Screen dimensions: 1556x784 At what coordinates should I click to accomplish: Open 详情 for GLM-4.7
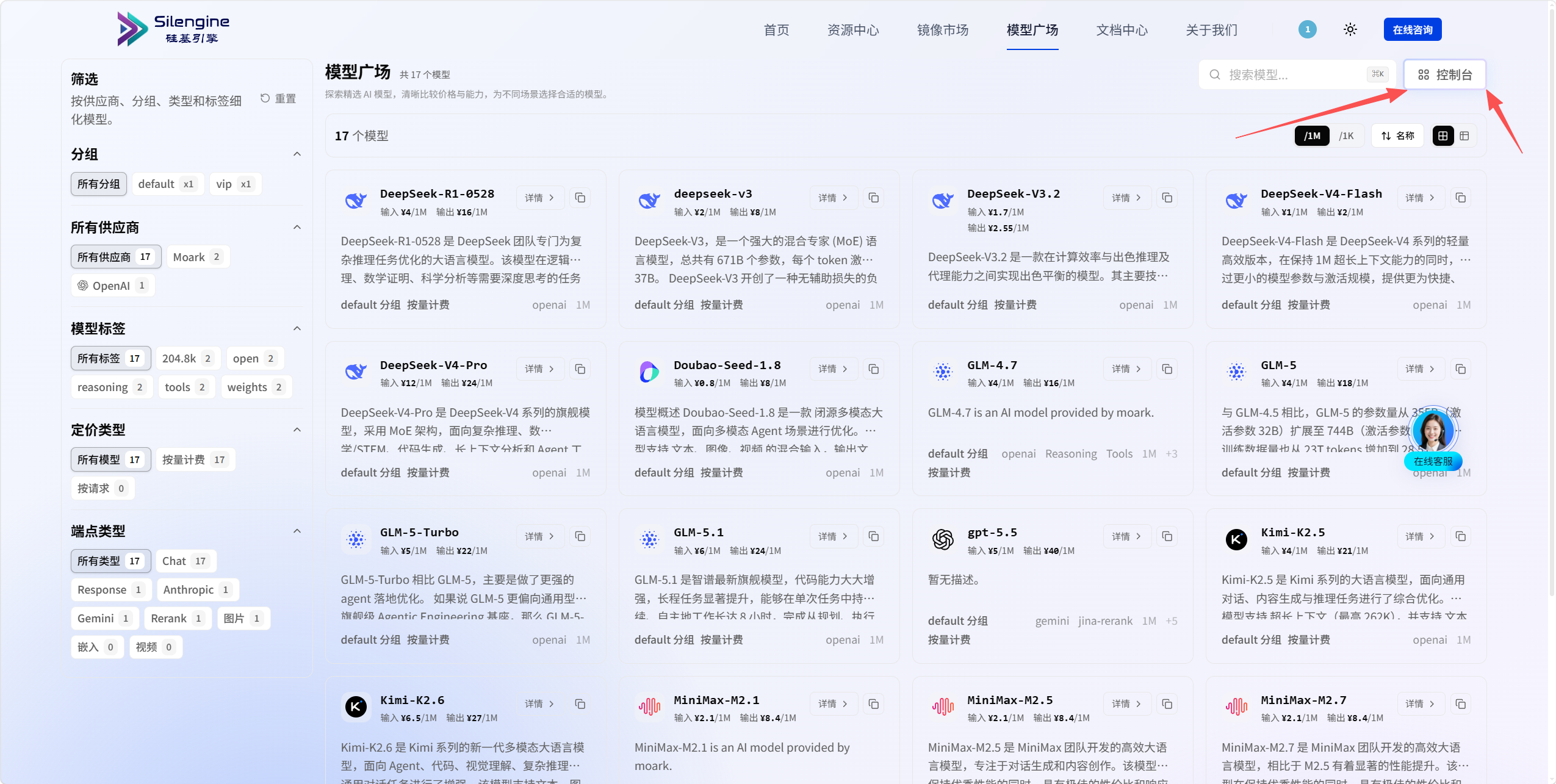coord(1126,369)
